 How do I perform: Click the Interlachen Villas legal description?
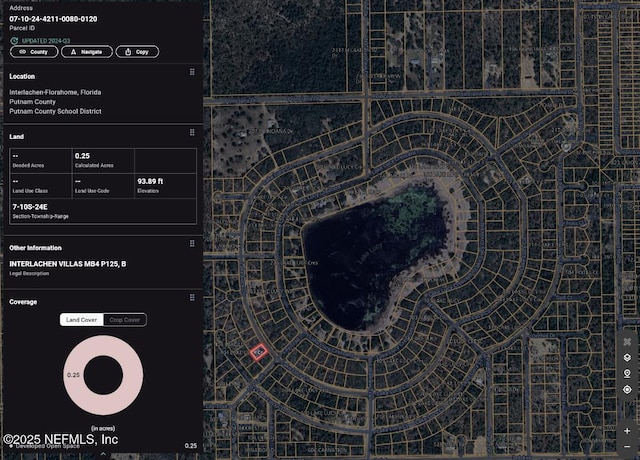(x=68, y=264)
